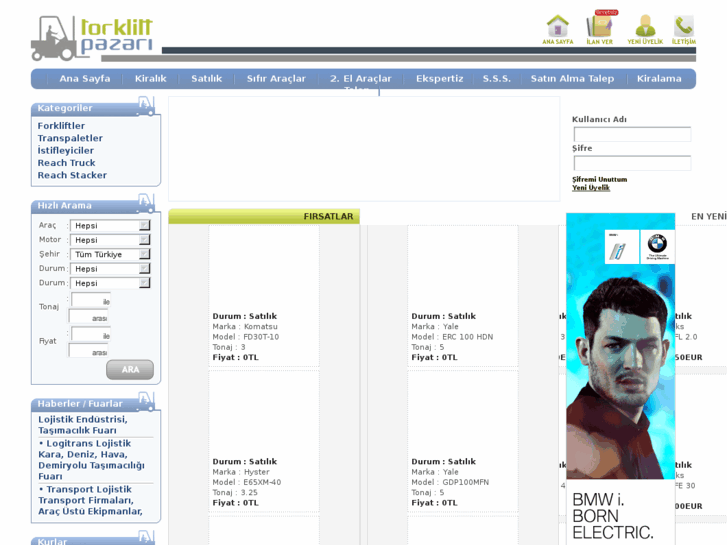Viewport: 727px width, 545px height.
Task: Open Lojistik Endüstrisi, Taşımacılık Fuarı news
Action: coord(83,424)
